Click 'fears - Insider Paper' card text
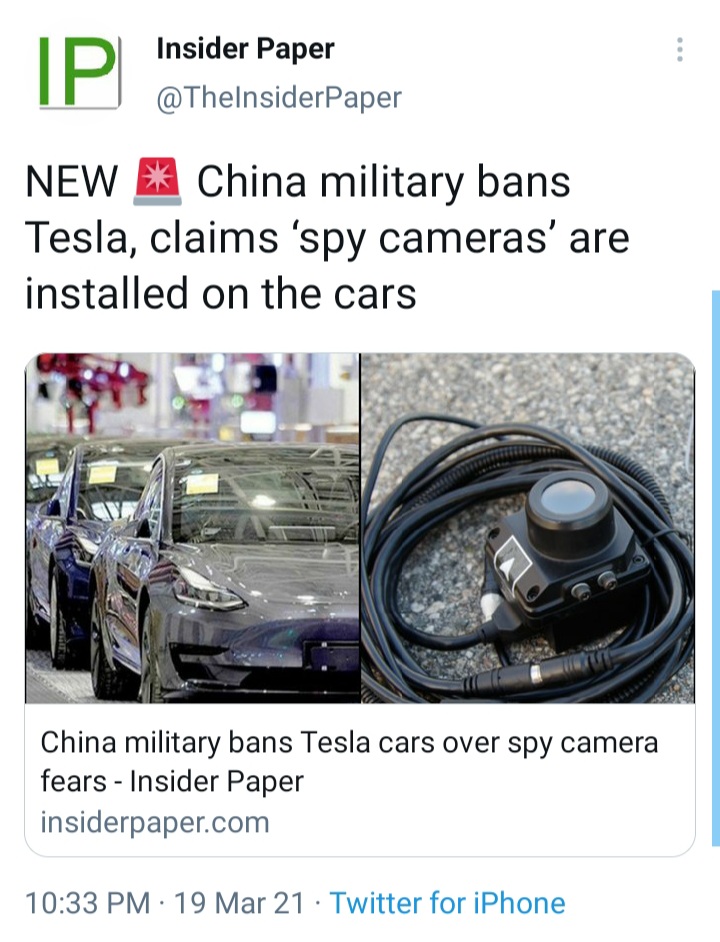This screenshot has width=720, height=942. [x=172, y=782]
